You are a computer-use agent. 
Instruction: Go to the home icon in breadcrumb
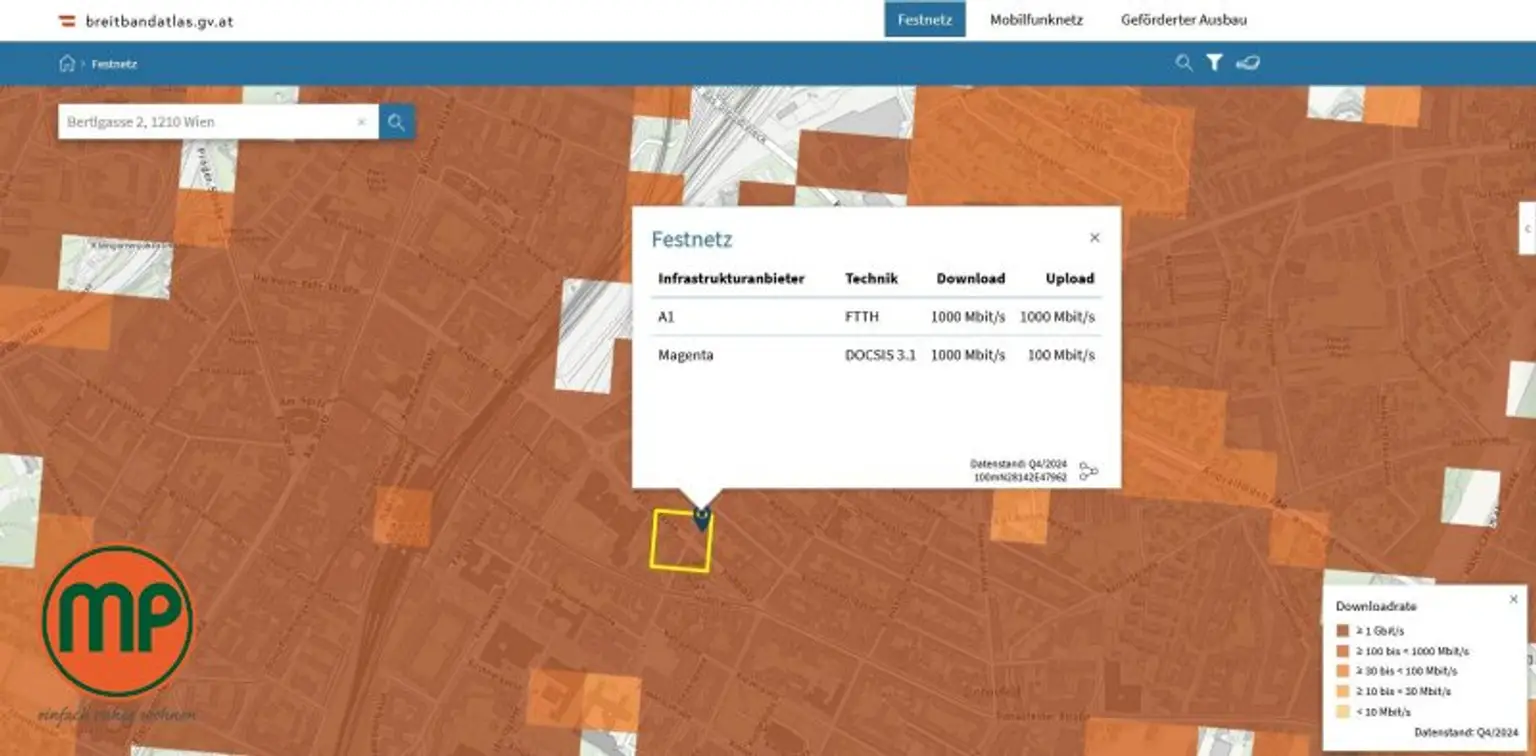coord(67,63)
